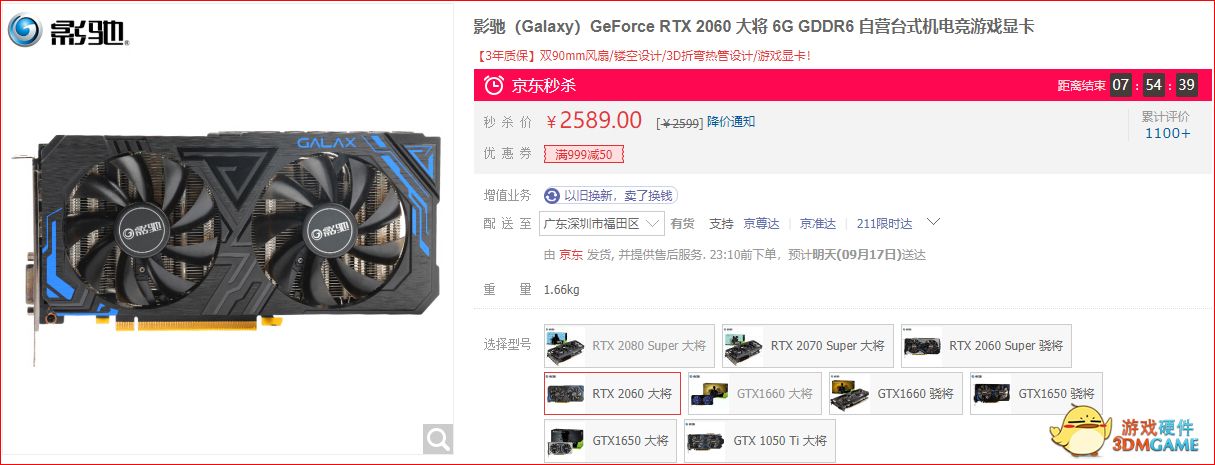Image resolution: width=1215 pixels, height=465 pixels.
Task: Click the 京东 seller link in shipping info
Action: 570,254
